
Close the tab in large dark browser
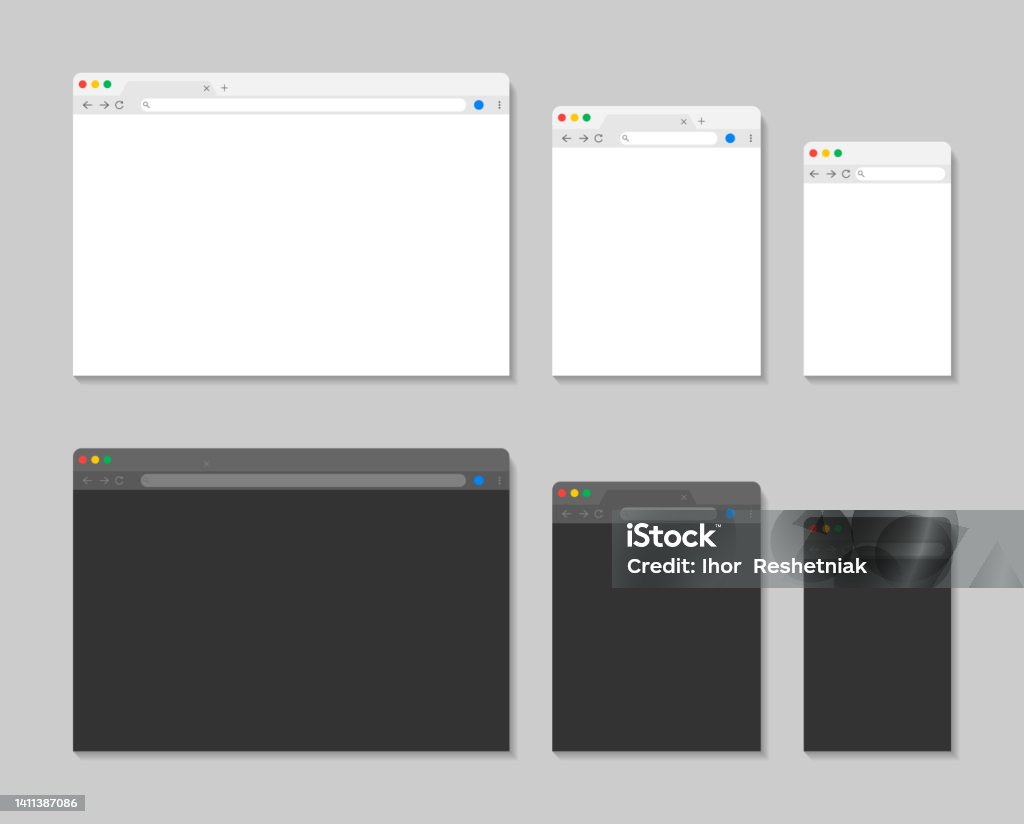tap(206, 464)
